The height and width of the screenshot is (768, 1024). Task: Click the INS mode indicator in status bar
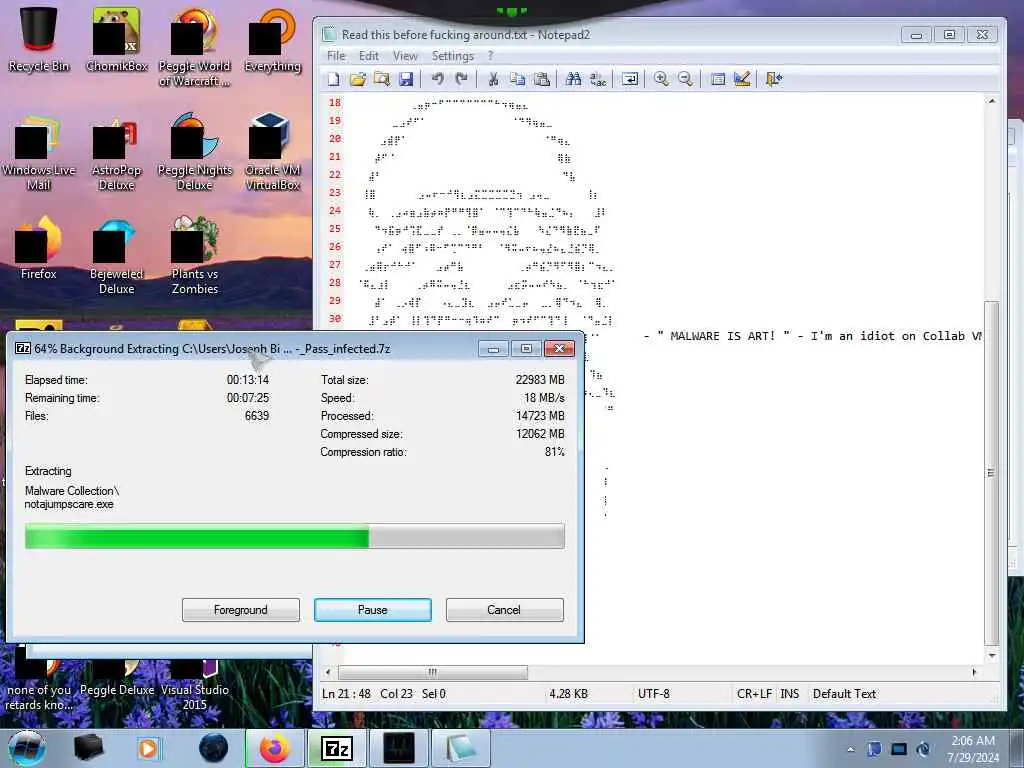(790, 694)
